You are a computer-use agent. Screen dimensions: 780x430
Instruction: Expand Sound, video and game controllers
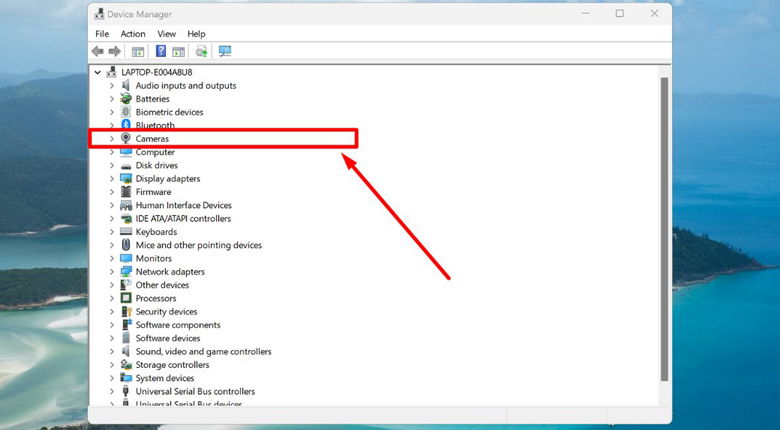[112, 352]
